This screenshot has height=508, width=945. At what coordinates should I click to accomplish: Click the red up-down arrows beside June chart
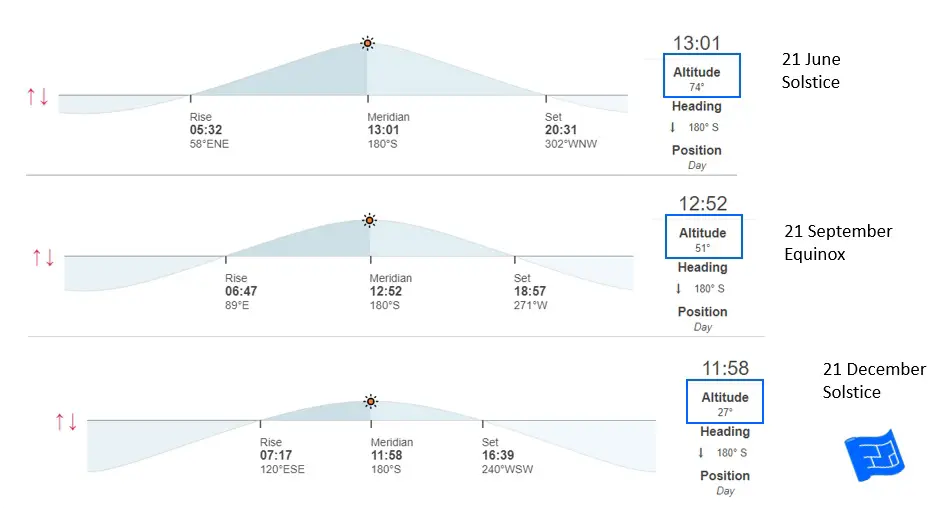(x=38, y=97)
